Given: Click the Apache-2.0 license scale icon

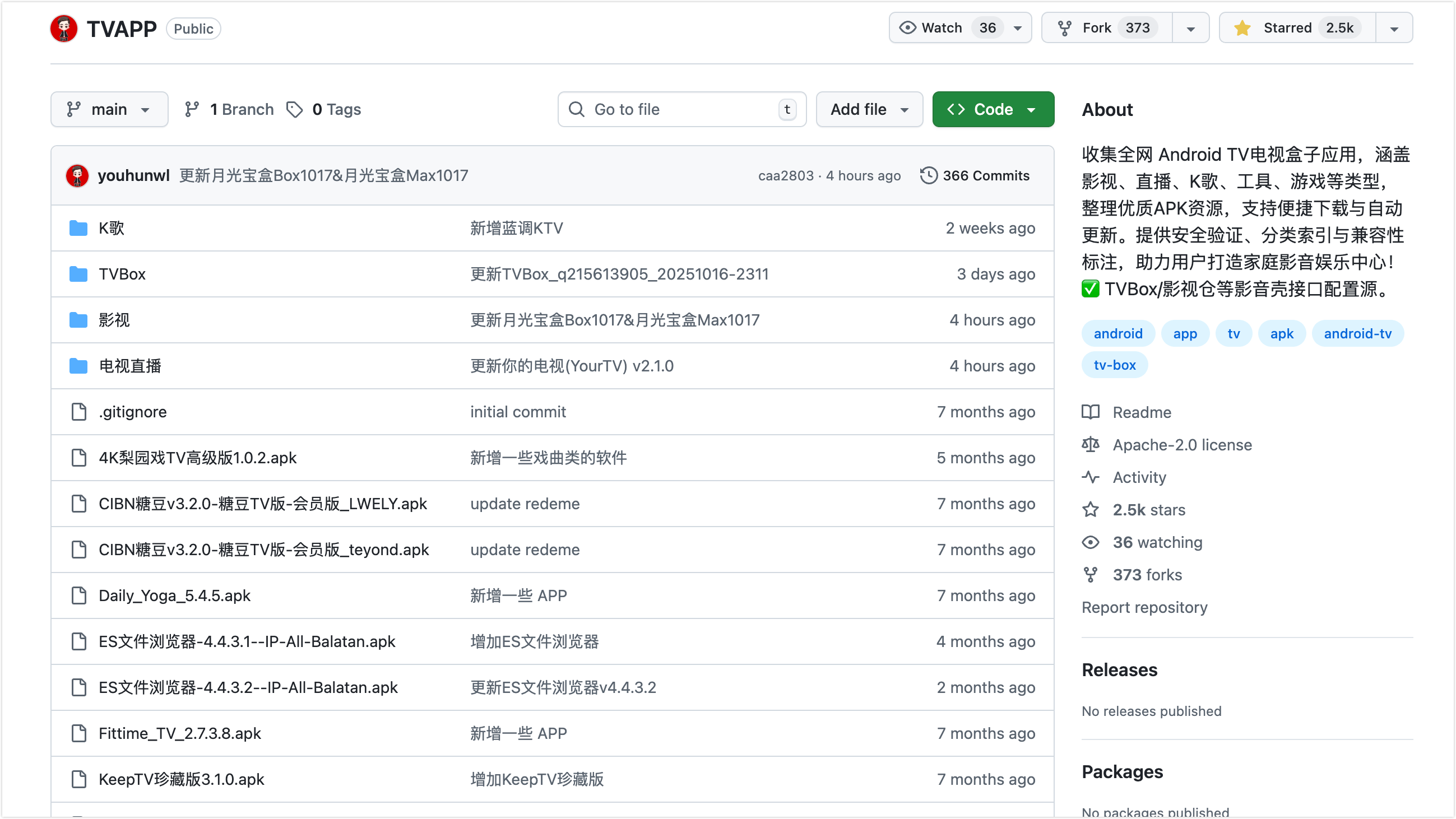Looking at the screenshot, I should (x=1090, y=445).
